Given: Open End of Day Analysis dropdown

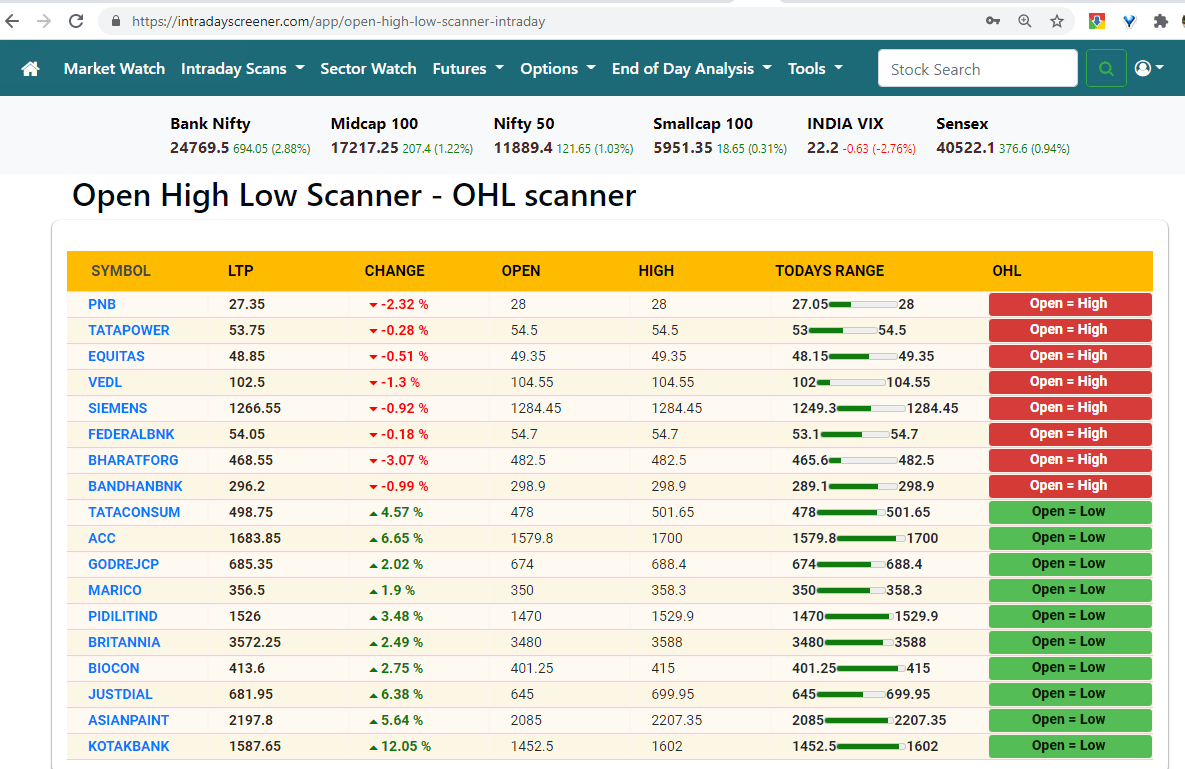Looking at the screenshot, I should tap(692, 69).
